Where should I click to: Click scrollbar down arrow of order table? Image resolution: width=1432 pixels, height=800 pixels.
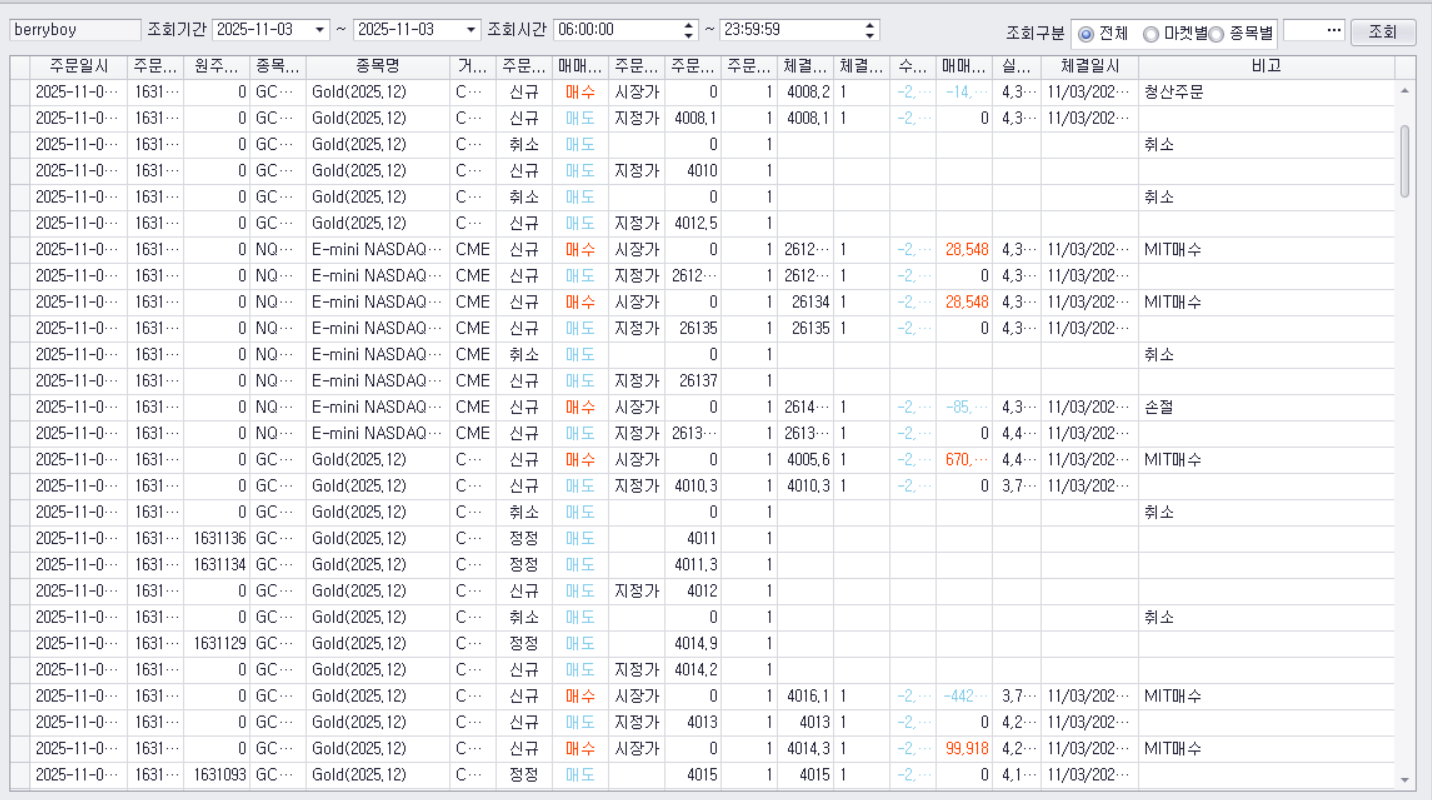[1405, 779]
